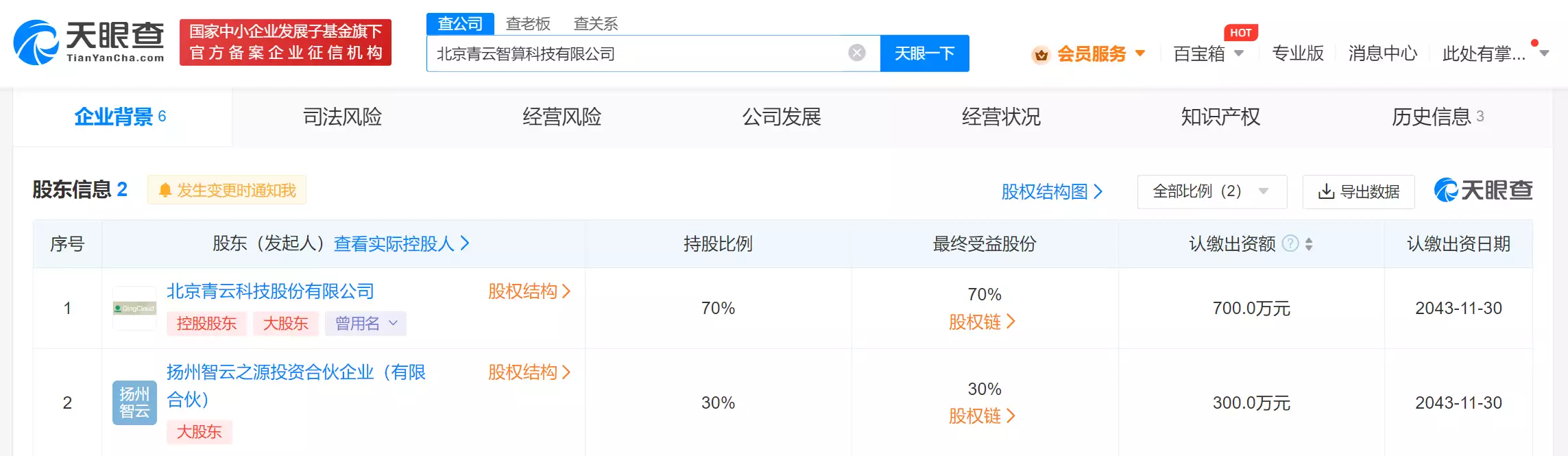Click the 300.0万元 cell

(x=1251, y=403)
